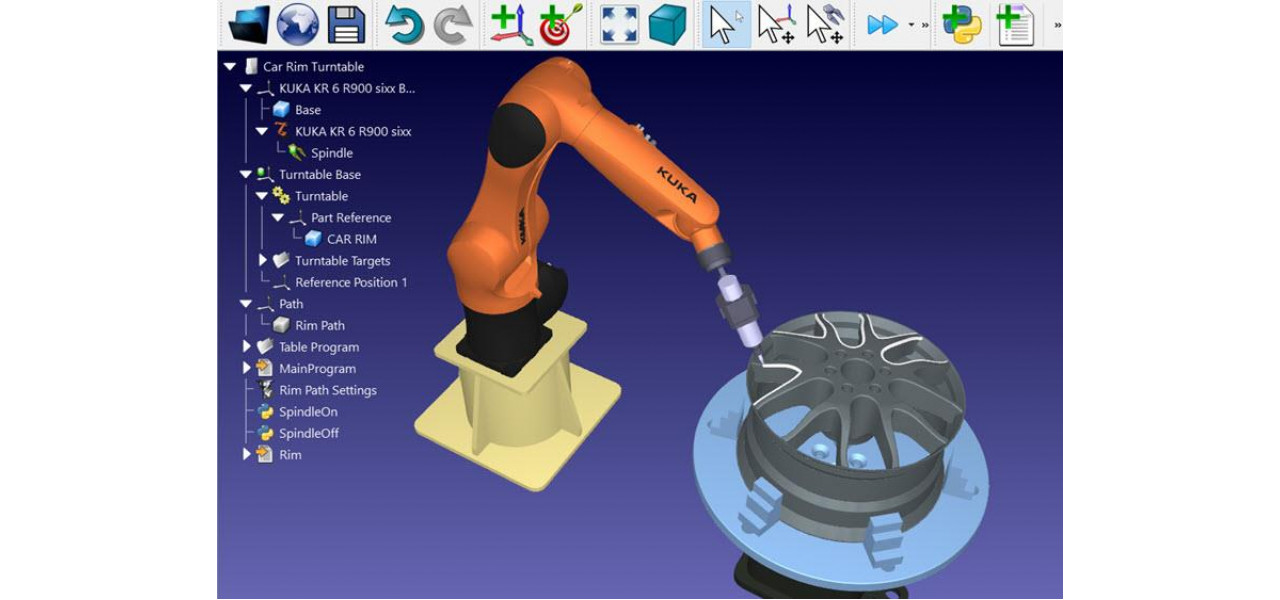The image size is (1280, 600).
Task: Collapse the KUKA KR 6 R900 sixx B... frame
Action: tap(246, 88)
